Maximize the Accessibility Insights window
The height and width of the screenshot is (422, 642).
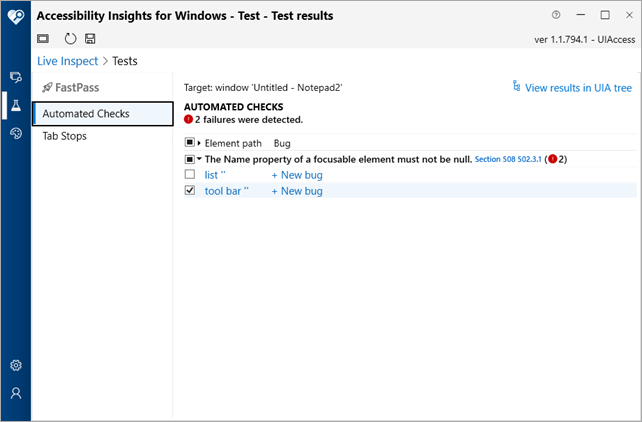tap(605, 15)
